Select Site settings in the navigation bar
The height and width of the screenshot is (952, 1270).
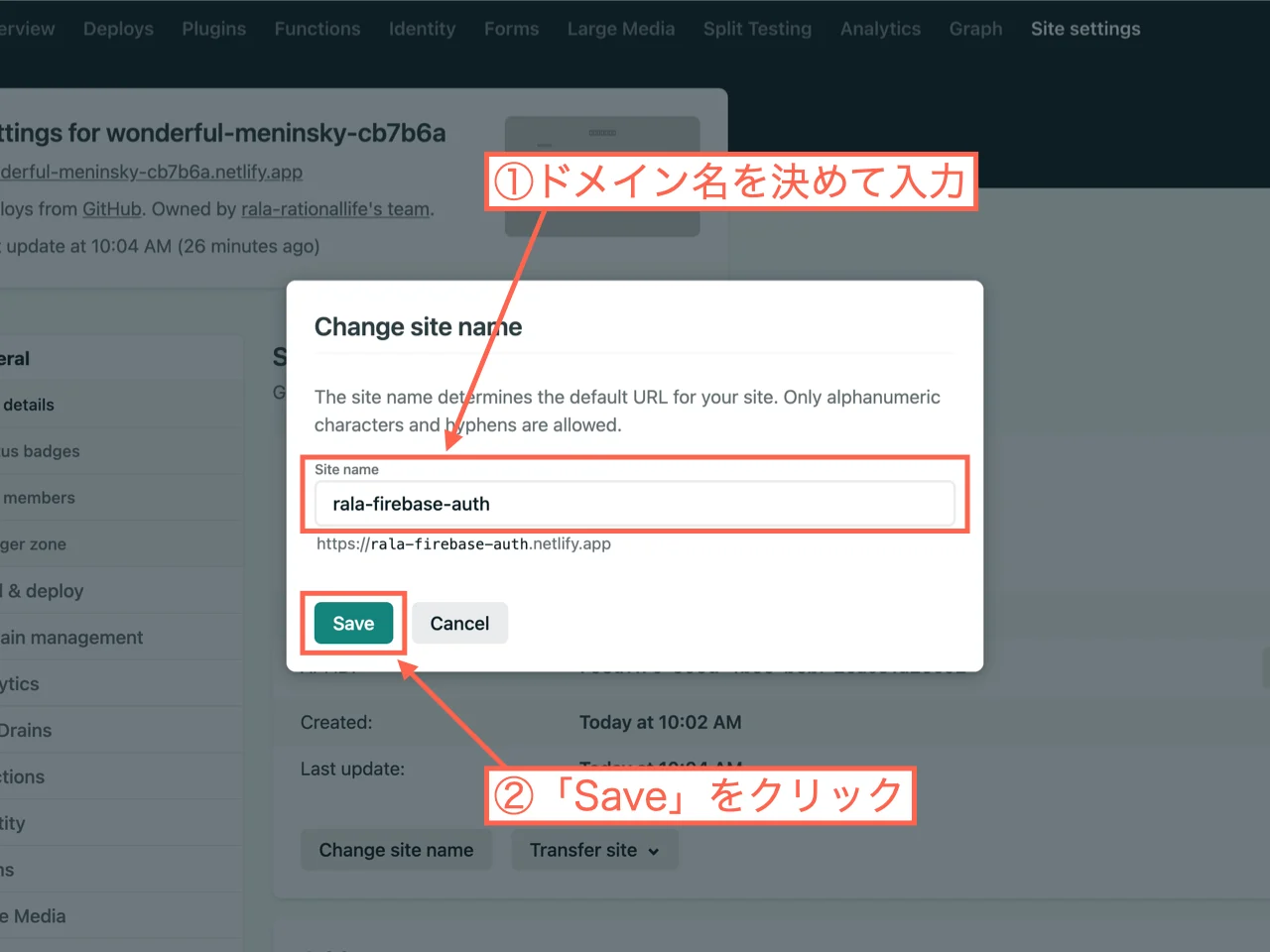pos(1085,29)
